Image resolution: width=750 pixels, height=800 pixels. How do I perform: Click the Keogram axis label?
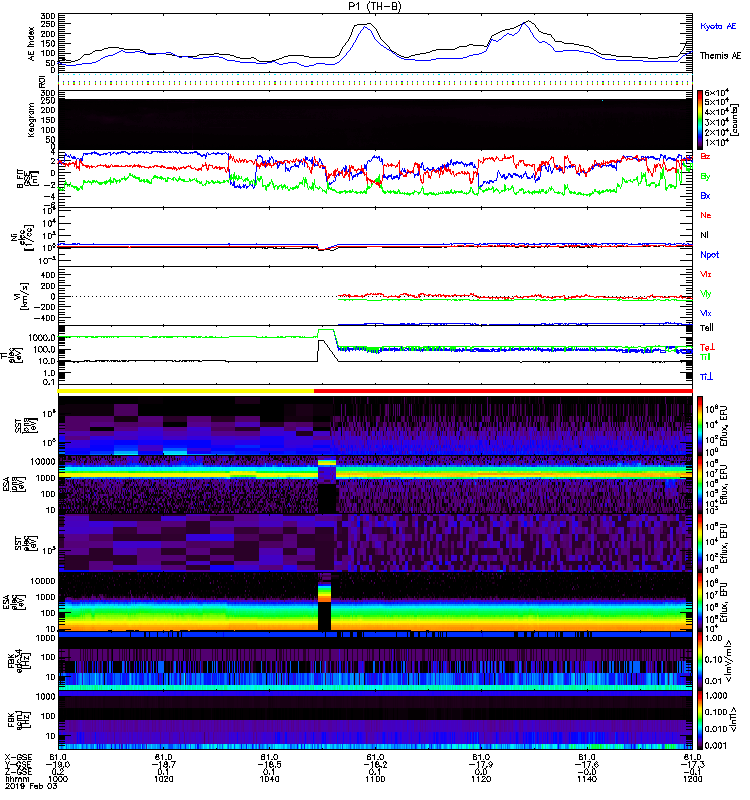point(31,120)
